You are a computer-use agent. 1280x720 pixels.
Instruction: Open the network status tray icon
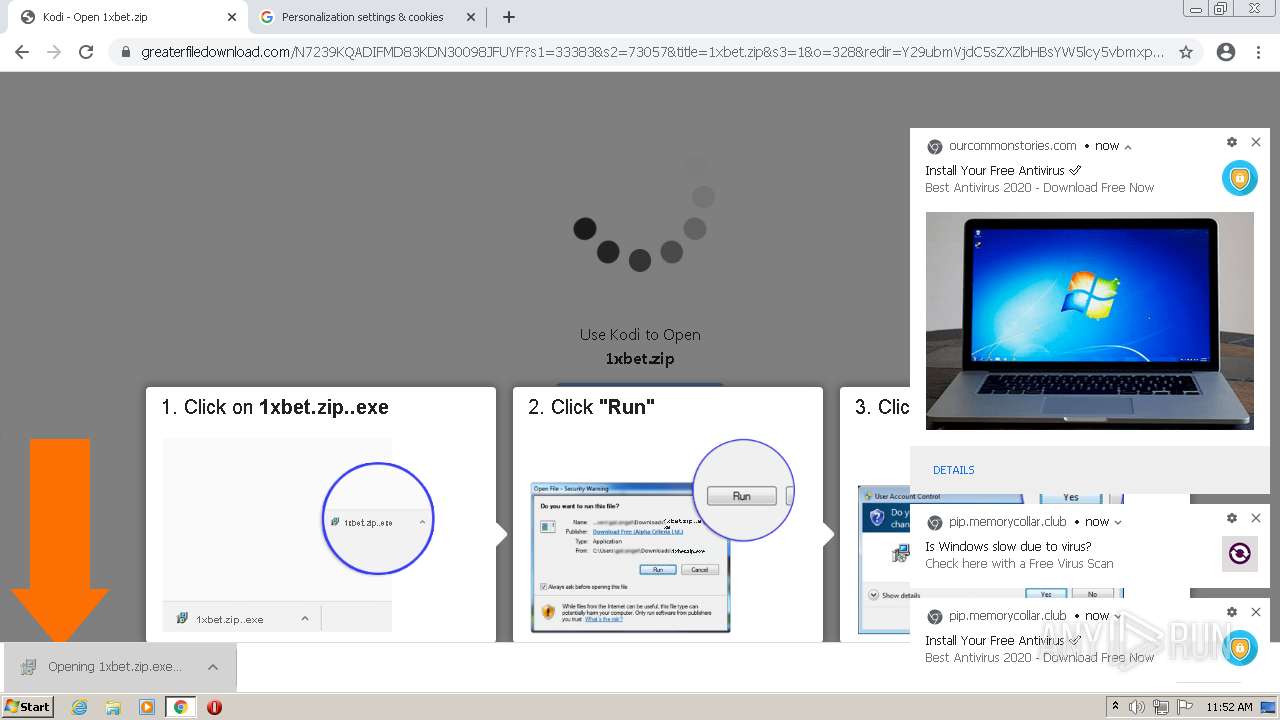[1160, 707]
